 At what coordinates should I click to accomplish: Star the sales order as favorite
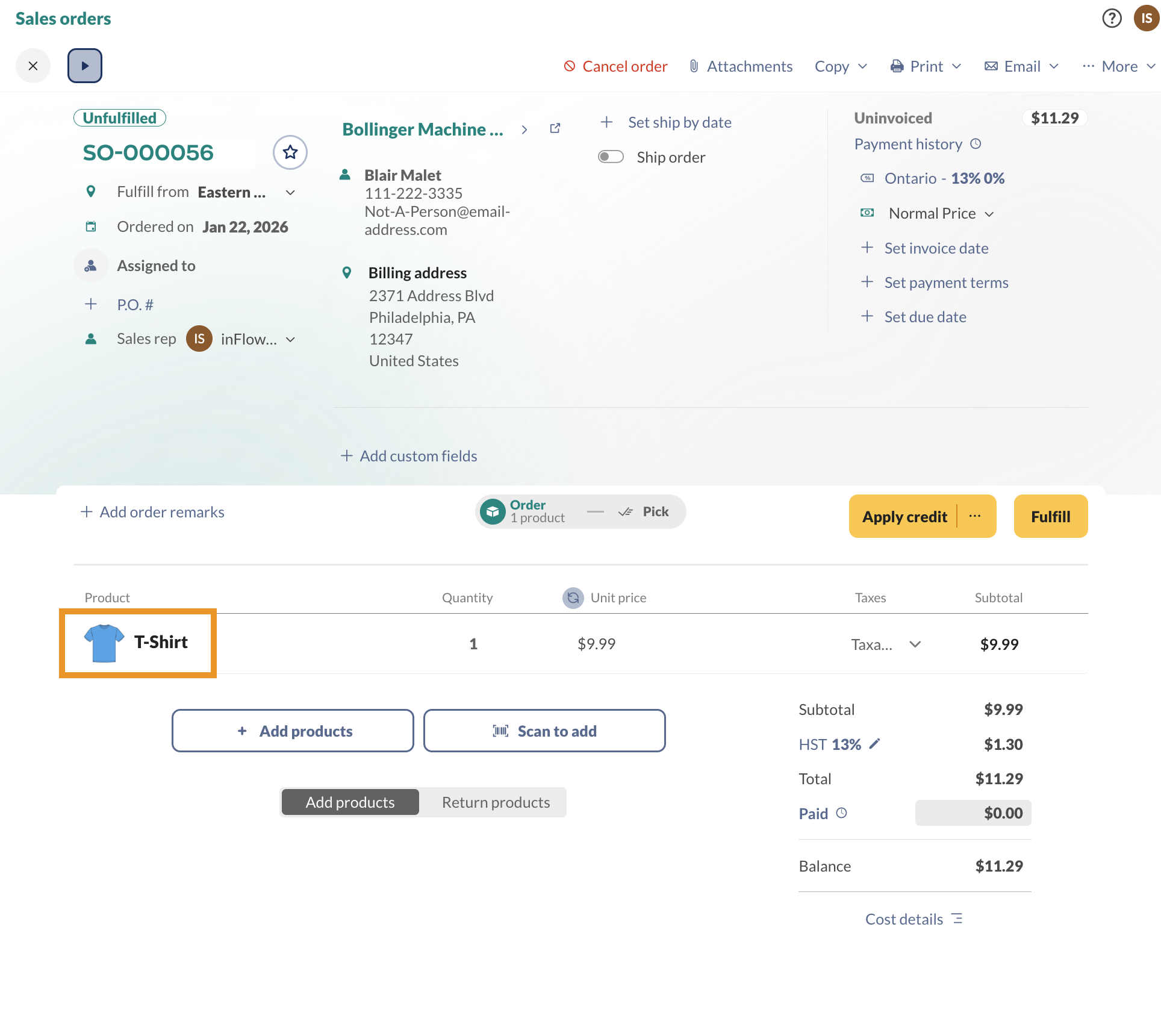[290, 152]
